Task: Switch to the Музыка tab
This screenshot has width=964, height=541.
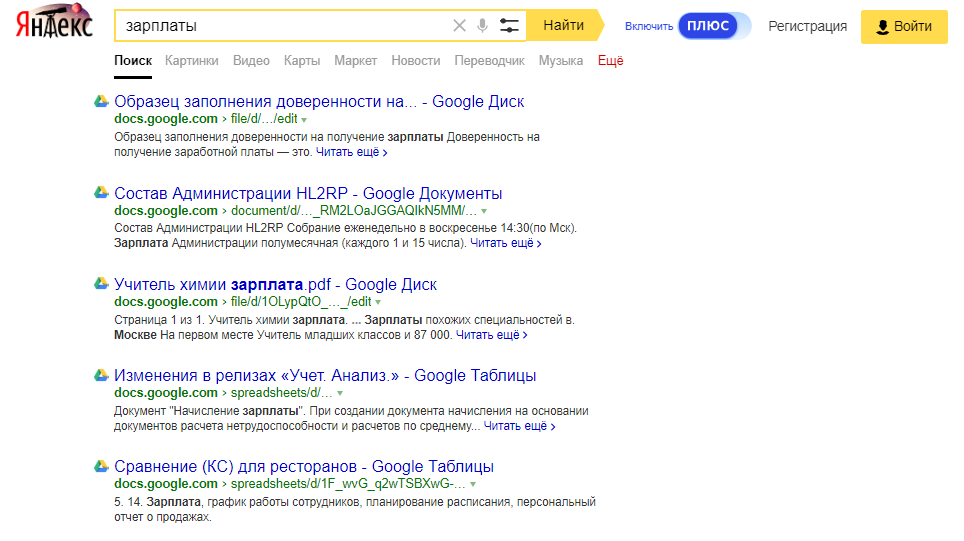Action: coord(561,60)
